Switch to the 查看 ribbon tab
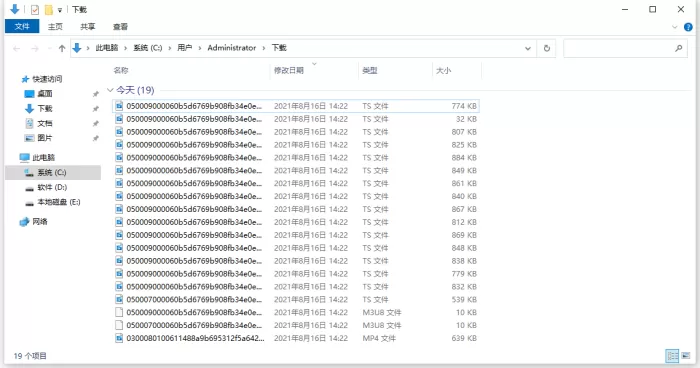Viewport: 700px width, 368px height. (120, 26)
